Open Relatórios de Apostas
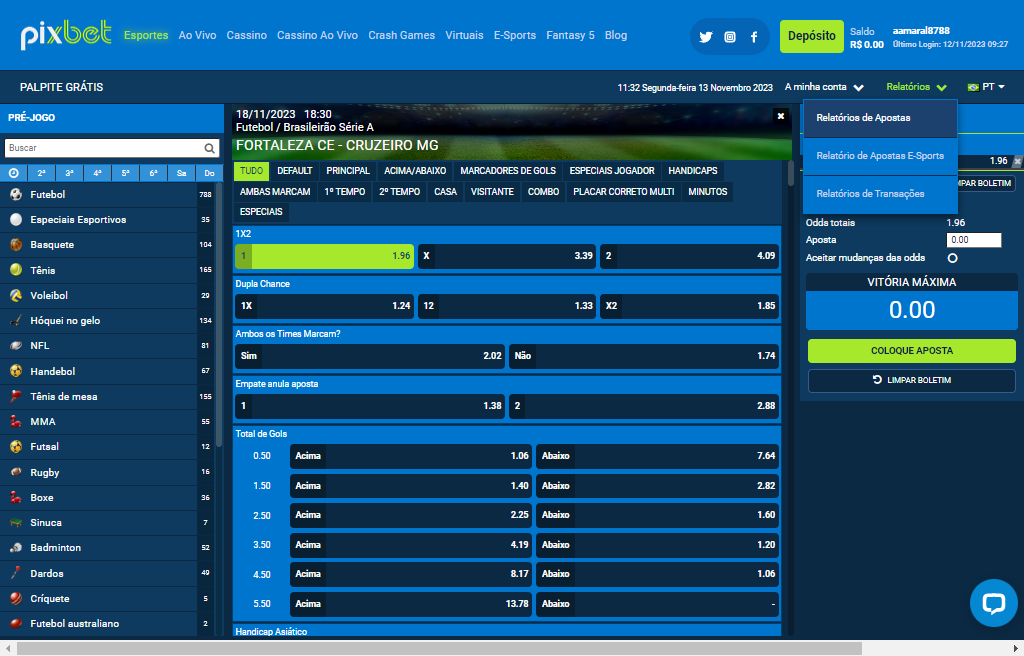Screen dimensions: 1024x656 tap(880, 118)
